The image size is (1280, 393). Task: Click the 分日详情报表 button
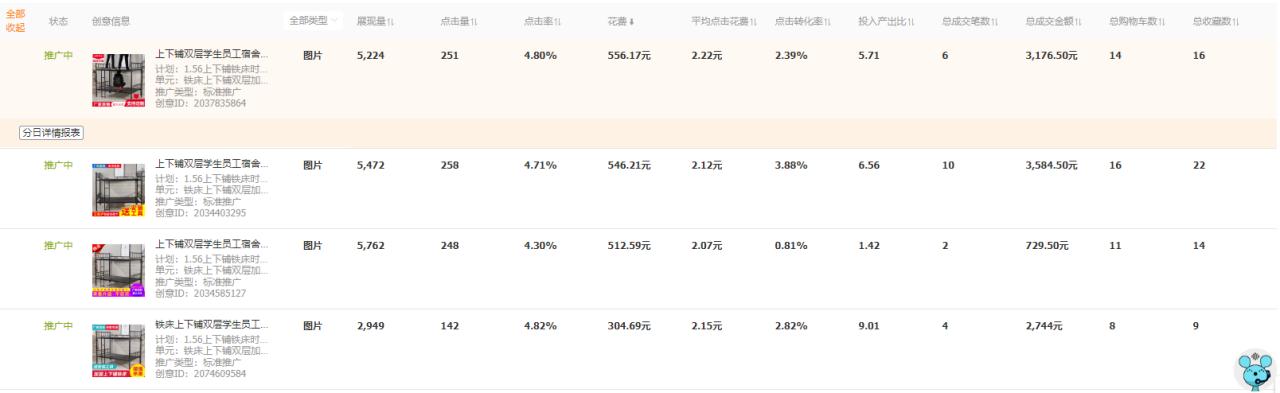click(52, 133)
